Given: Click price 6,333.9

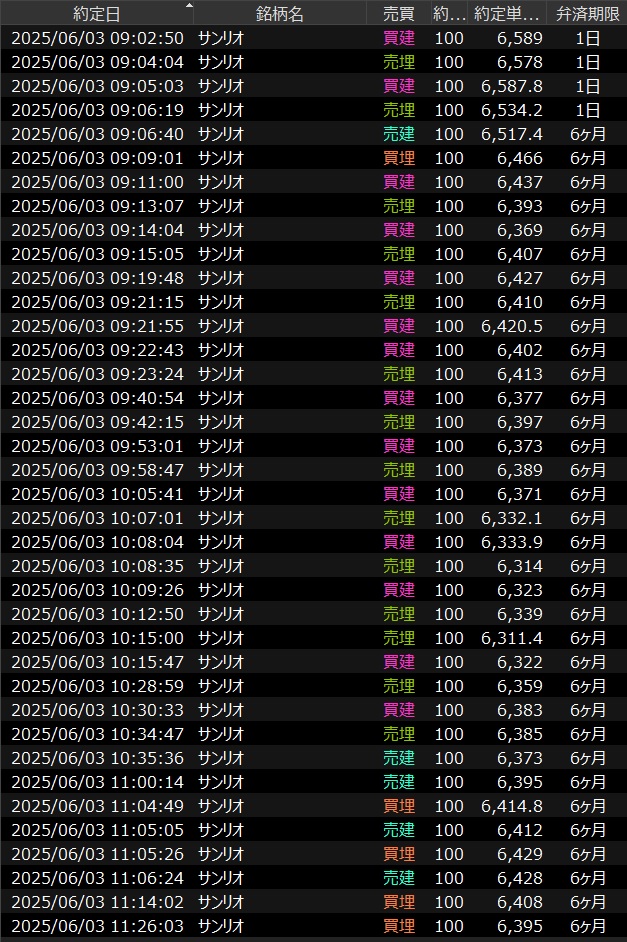Looking at the screenshot, I should click(x=512, y=542).
